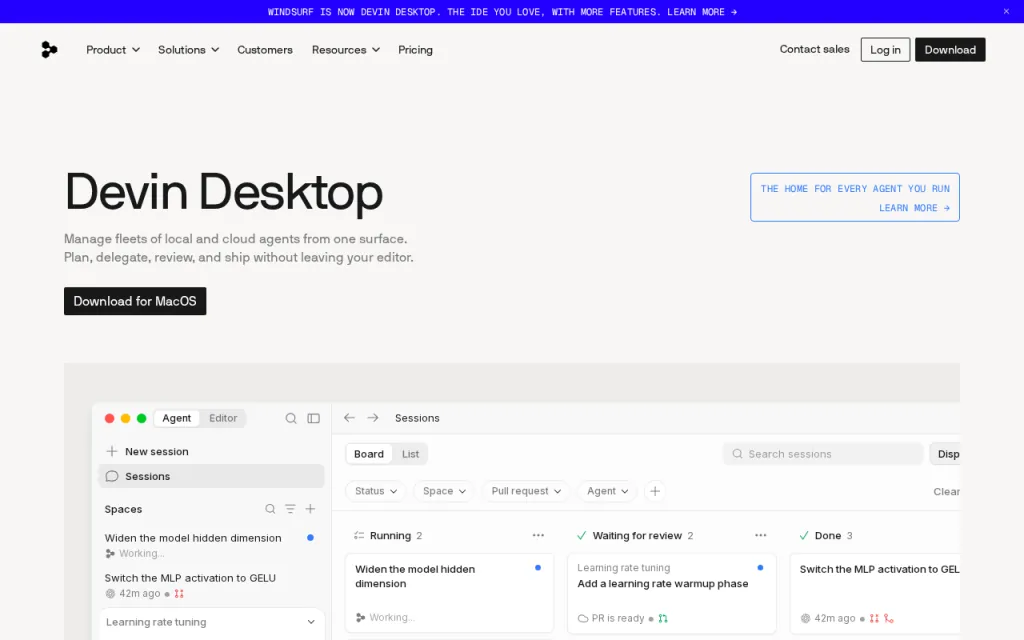This screenshot has width=1024, height=640.
Task: Dismiss the announcement banner with the X
Action: click(1006, 11)
